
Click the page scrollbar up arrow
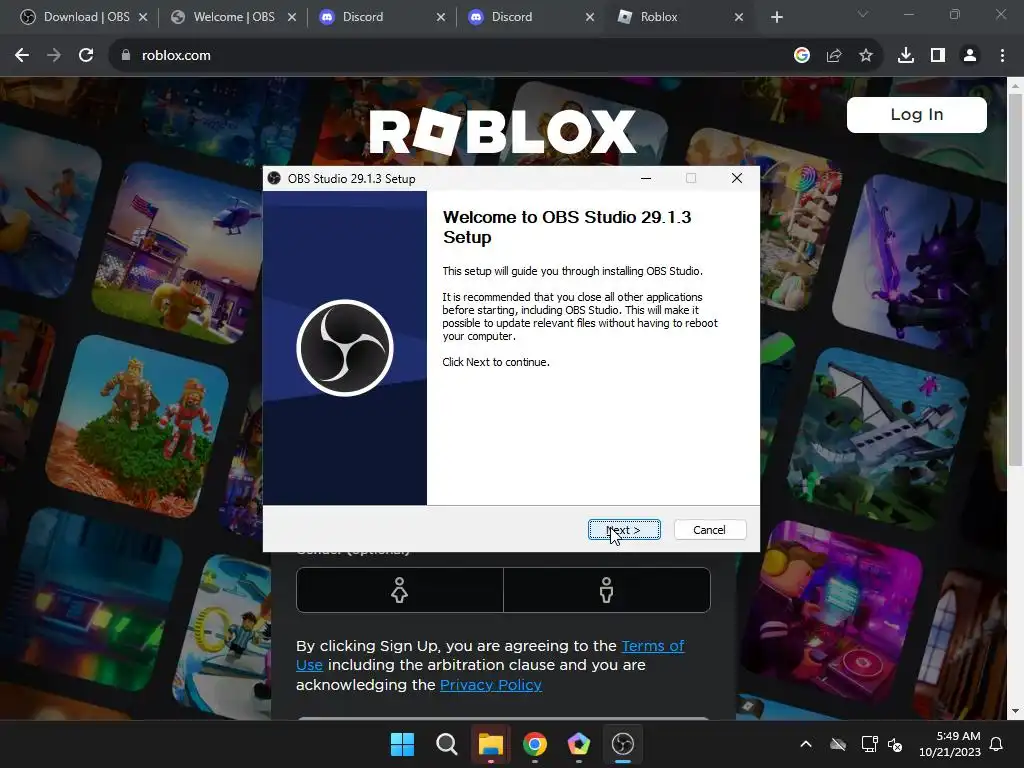[1015, 86]
